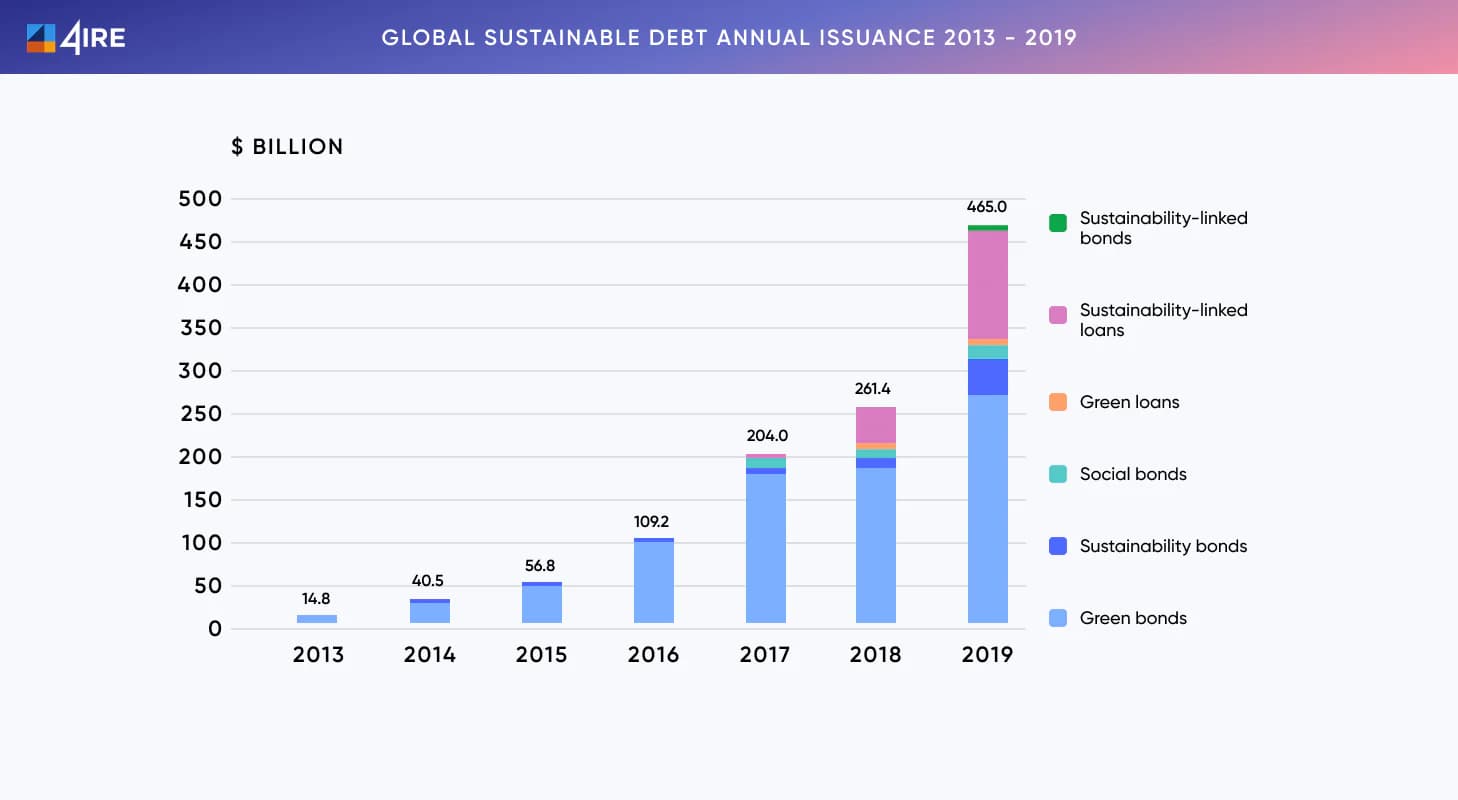
Task: Click the '2014' x-axis label
Action: click(x=430, y=655)
